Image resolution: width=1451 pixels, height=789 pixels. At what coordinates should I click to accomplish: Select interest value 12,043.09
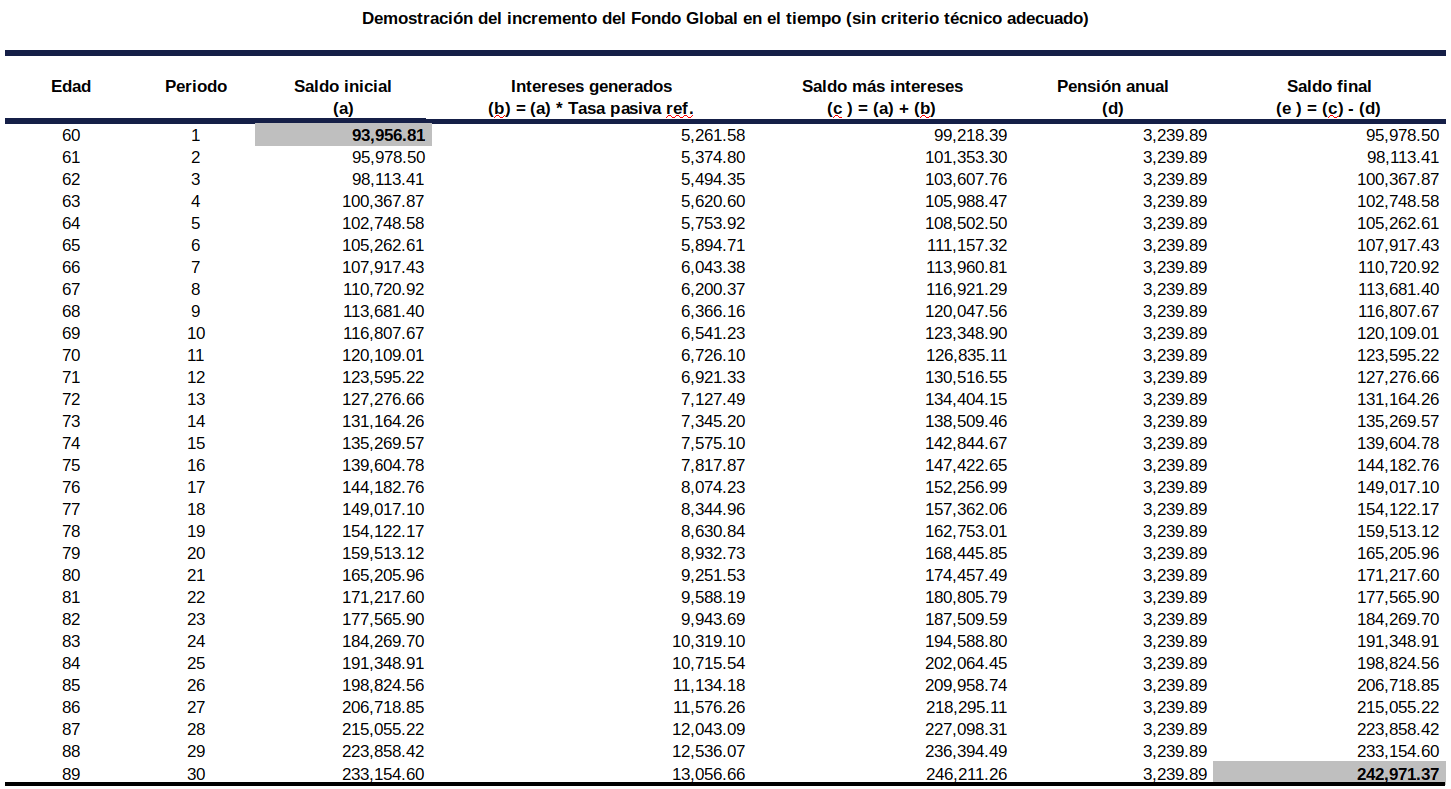tap(708, 729)
